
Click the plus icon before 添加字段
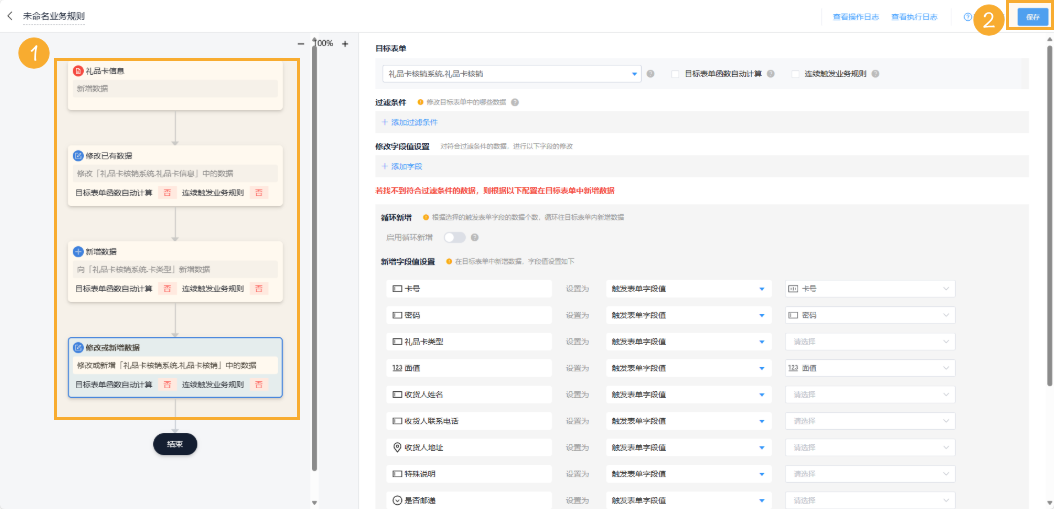tap(384, 166)
